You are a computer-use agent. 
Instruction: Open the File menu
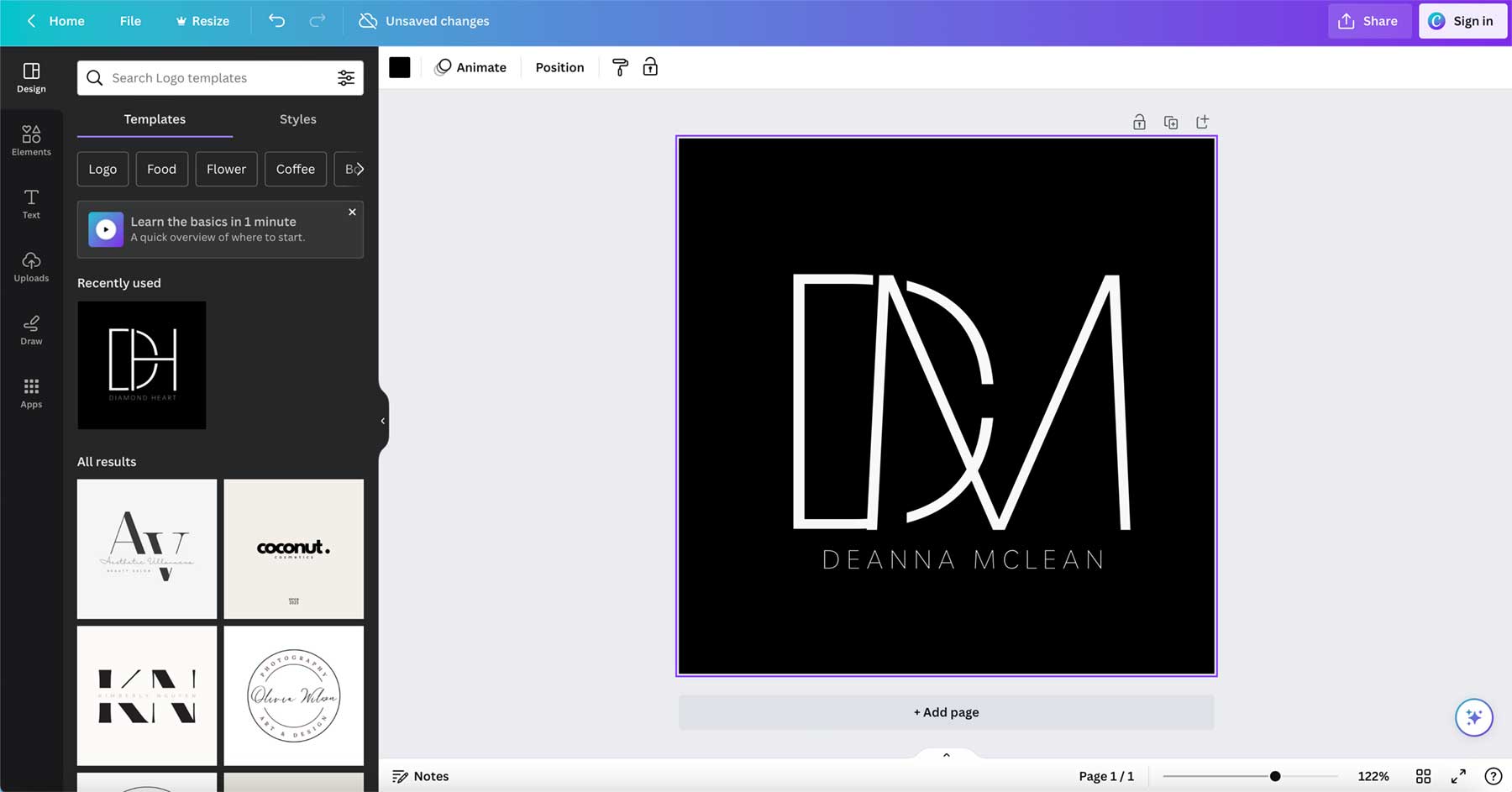pyautogui.click(x=130, y=20)
